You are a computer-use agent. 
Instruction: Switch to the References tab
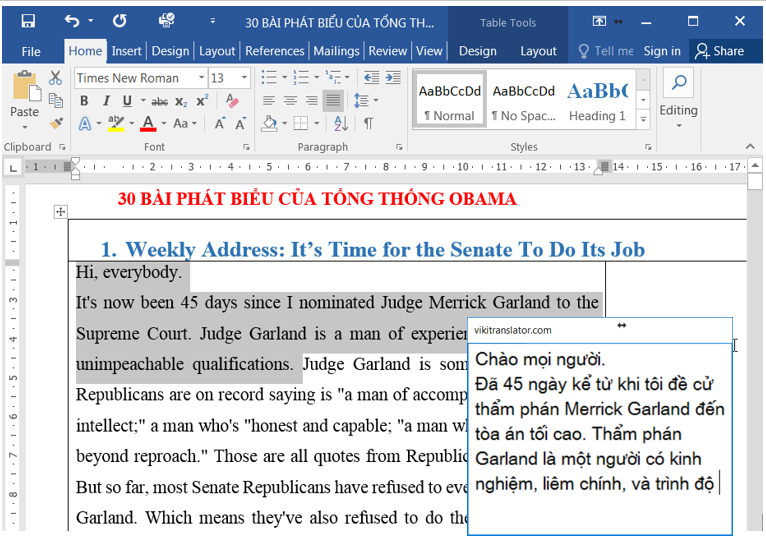(274, 51)
